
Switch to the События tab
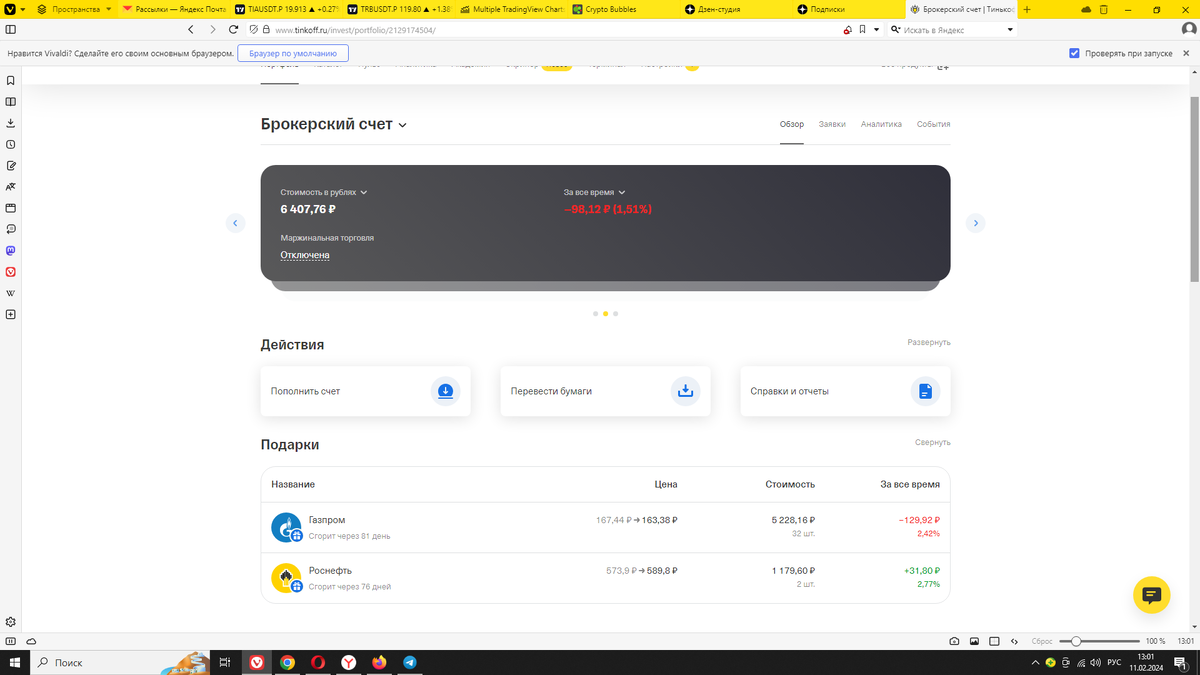click(933, 124)
